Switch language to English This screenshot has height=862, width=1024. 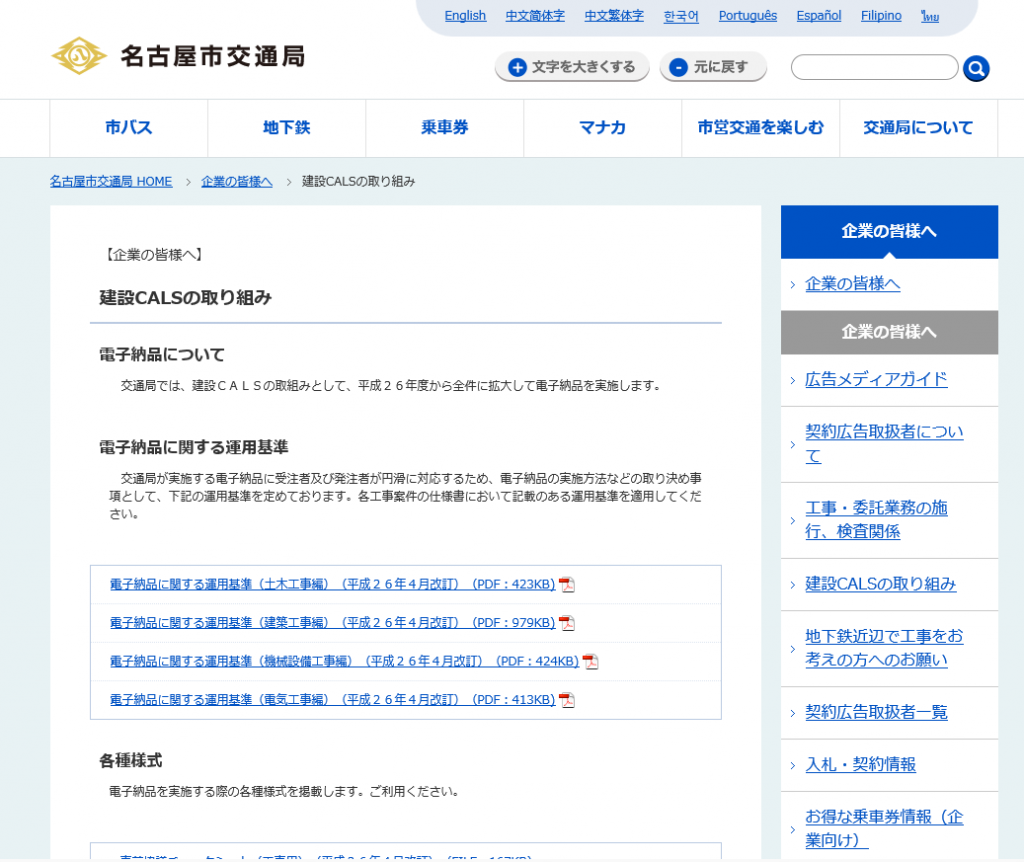click(465, 16)
